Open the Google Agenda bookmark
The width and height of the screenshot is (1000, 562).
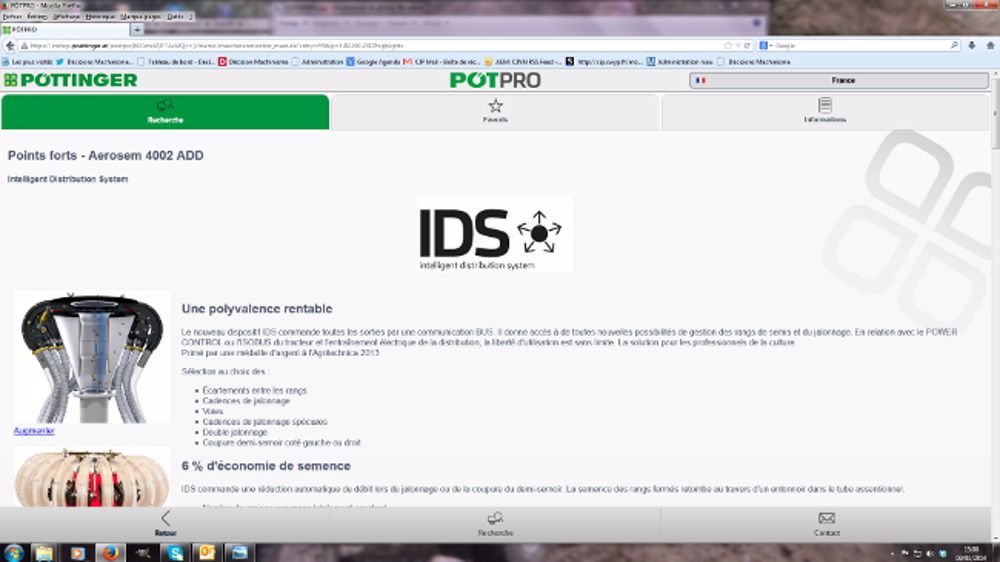pyautogui.click(x=373, y=62)
